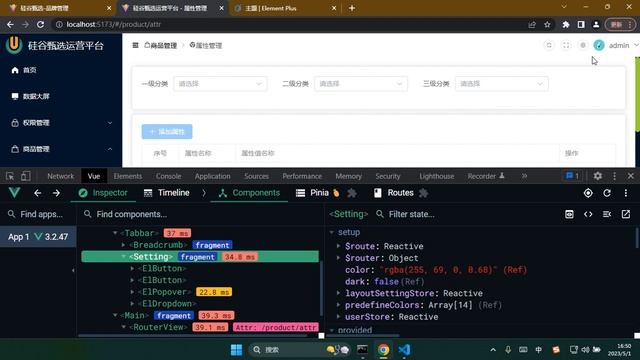Expand the ElDropdown component node
The image size is (640, 360).
tap(132, 304)
